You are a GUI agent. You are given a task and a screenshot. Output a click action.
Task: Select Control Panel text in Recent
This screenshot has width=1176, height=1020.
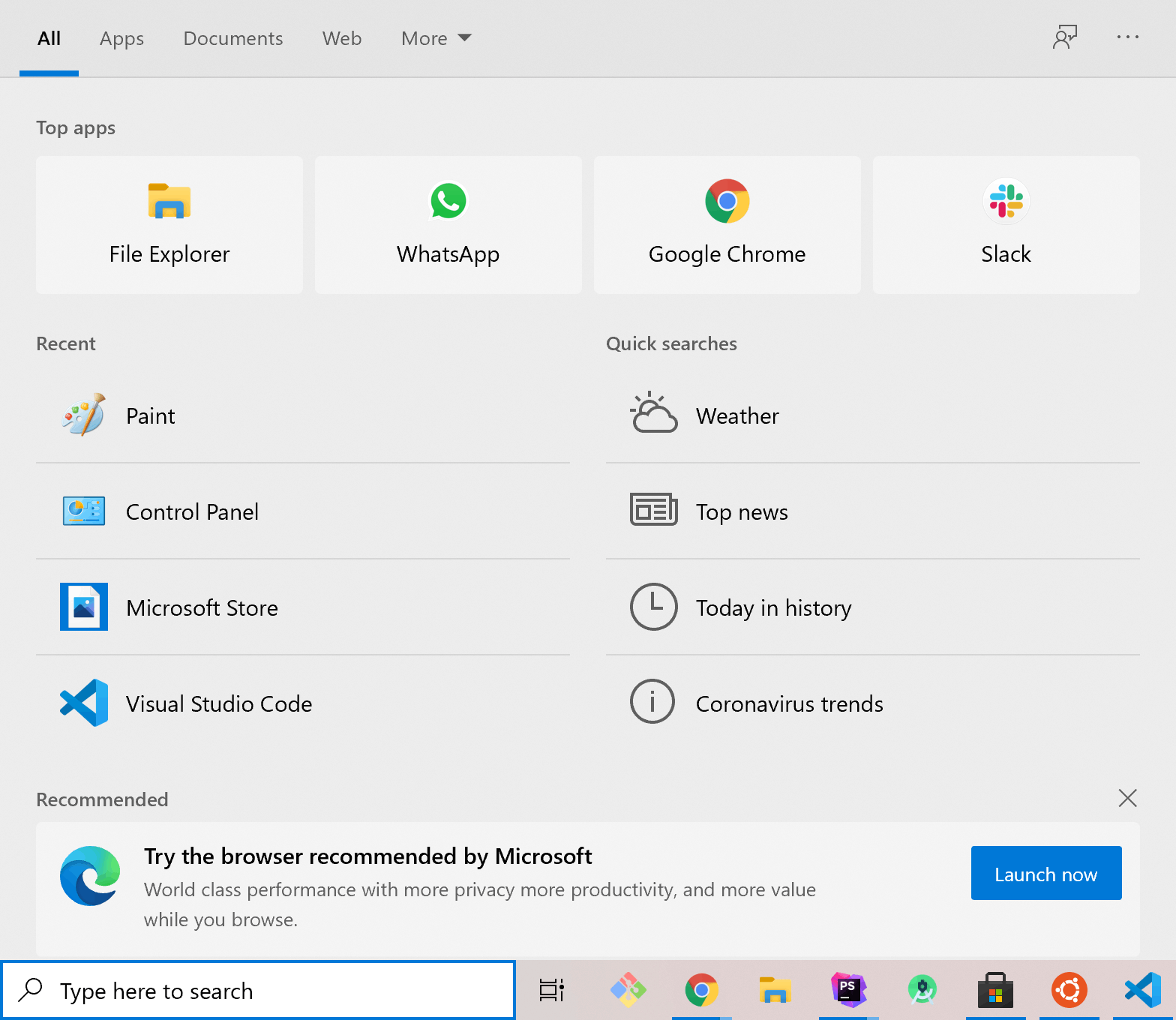[192, 512]
